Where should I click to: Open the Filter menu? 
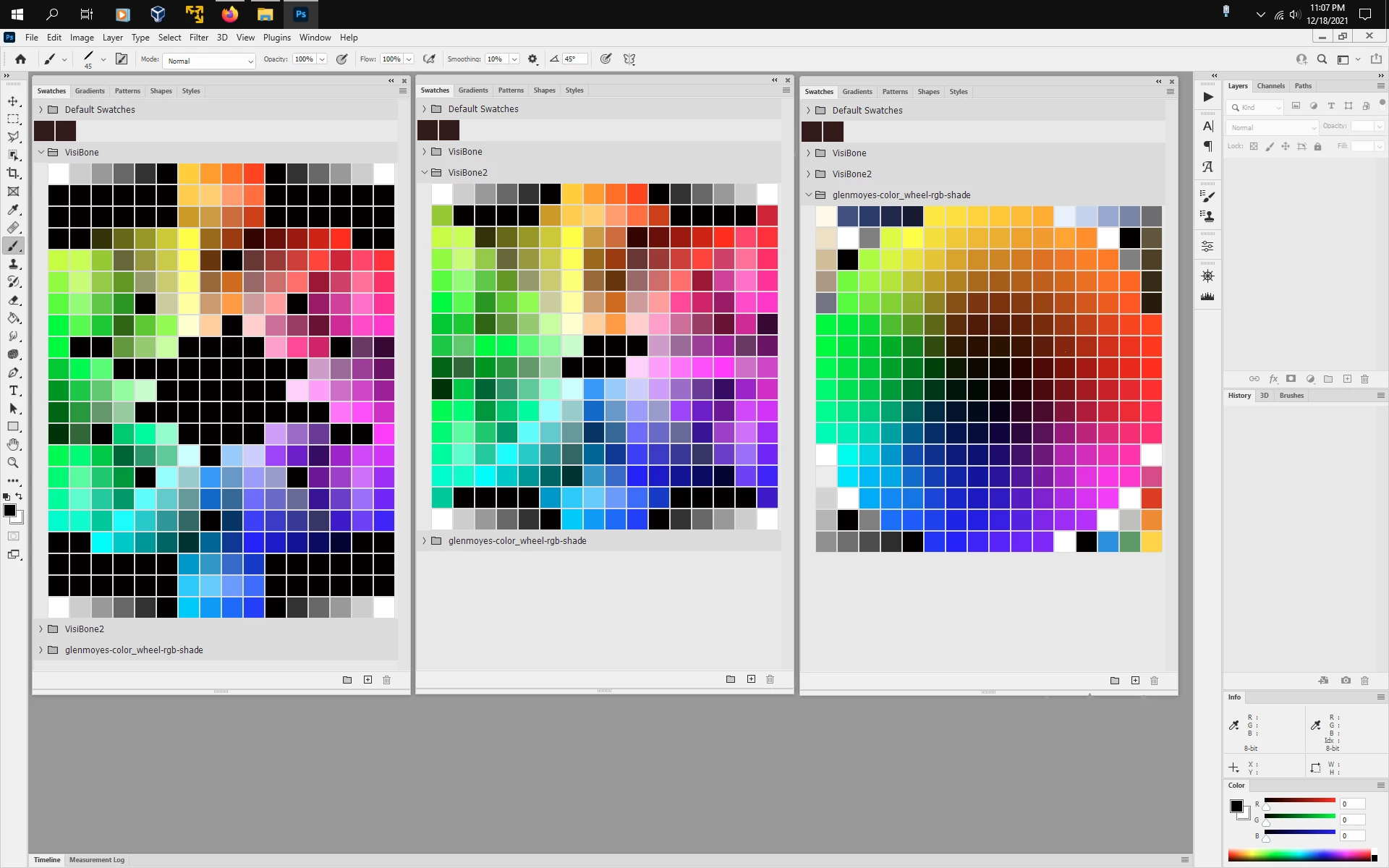coord(198,38)
